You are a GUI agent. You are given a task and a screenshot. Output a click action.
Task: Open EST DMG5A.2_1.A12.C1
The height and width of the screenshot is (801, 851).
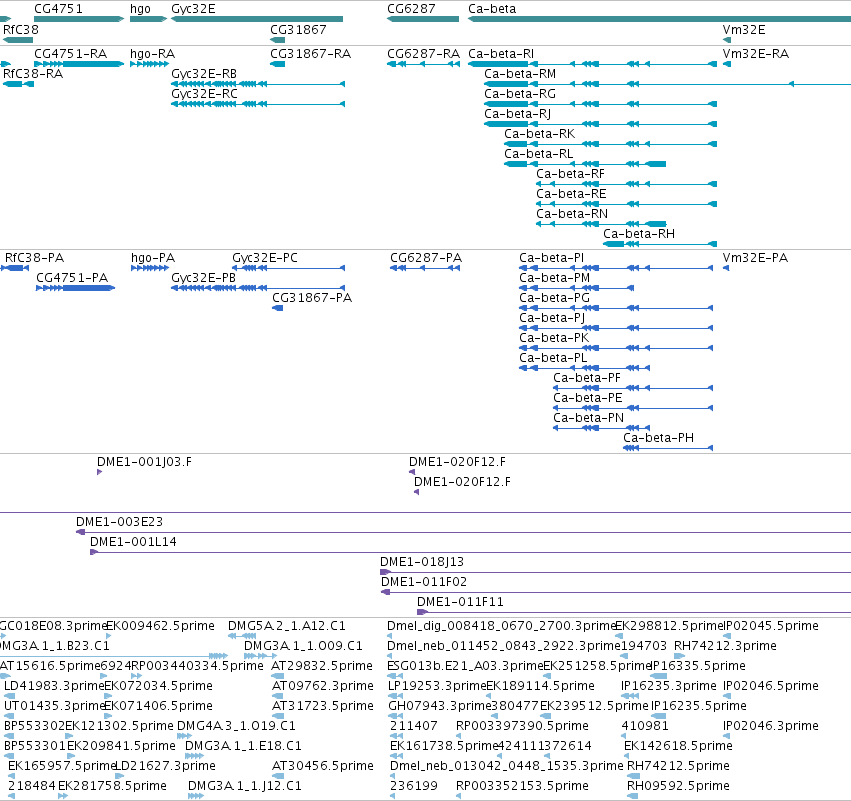click(x=287, y=626)
